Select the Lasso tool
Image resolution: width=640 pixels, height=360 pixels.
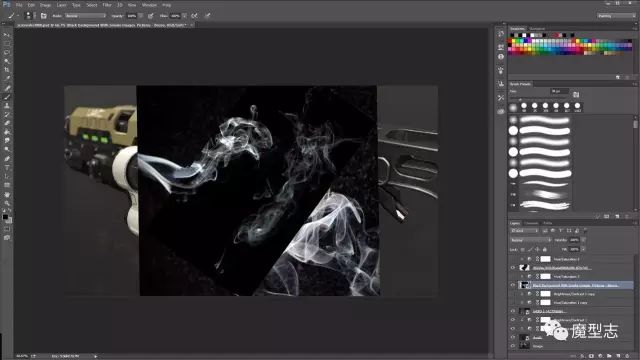click(x=7, y=52)
